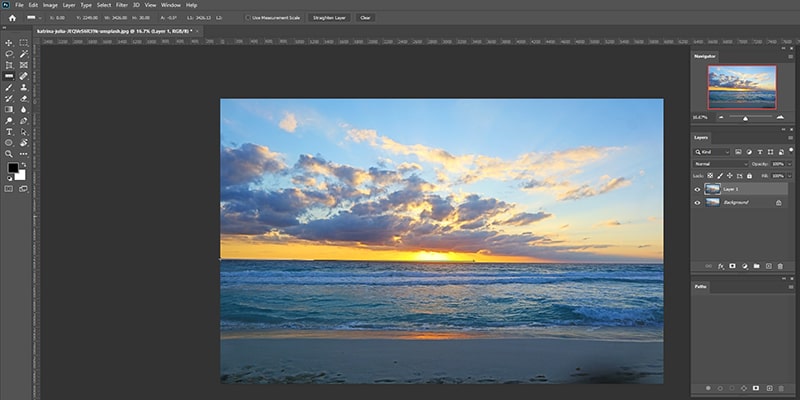
Task: Open the ruler tool preset picker
Action: (x=34, y=18)
